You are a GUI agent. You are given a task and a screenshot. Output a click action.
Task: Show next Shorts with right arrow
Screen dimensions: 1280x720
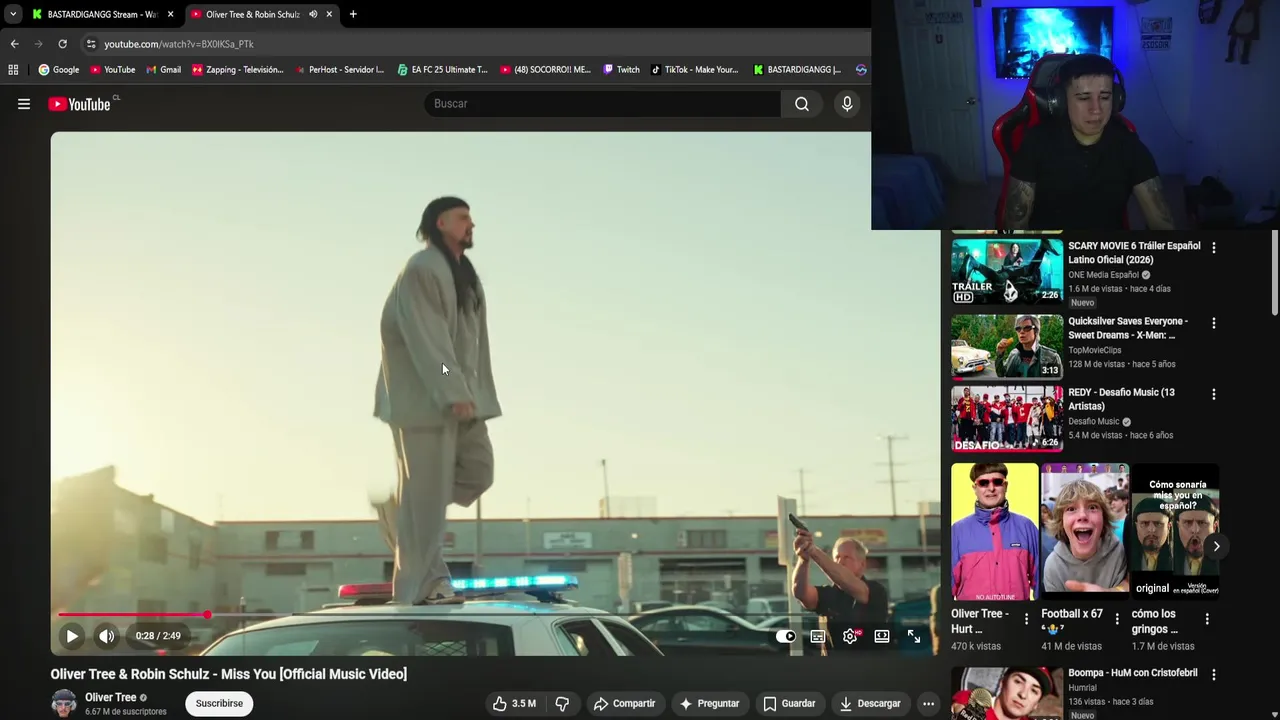pyautogui.click(x=1216, y=546)
